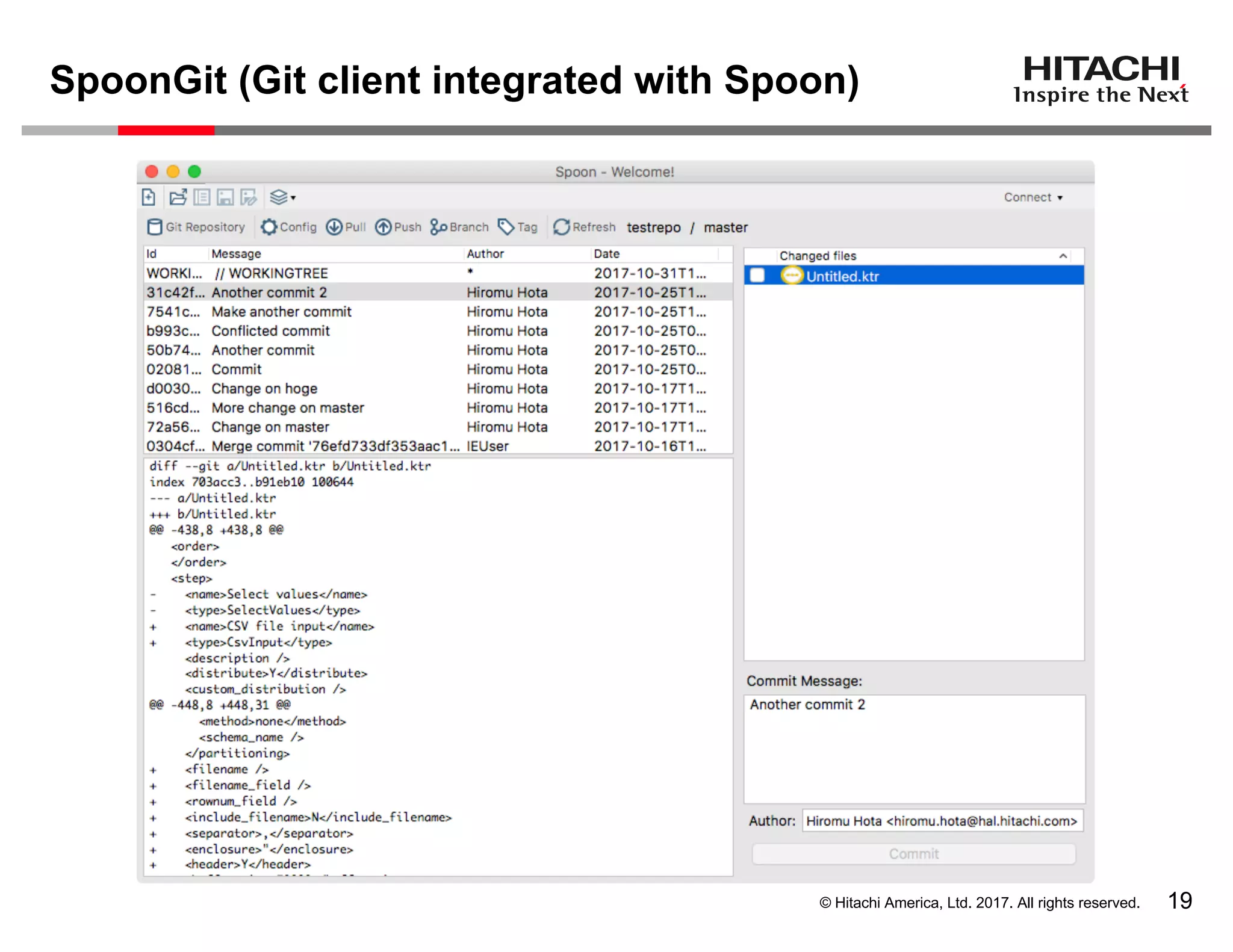The width and height of the screenshot is (1233, 952).
Task: Click the macOS close window button
Action: (152, 172)
